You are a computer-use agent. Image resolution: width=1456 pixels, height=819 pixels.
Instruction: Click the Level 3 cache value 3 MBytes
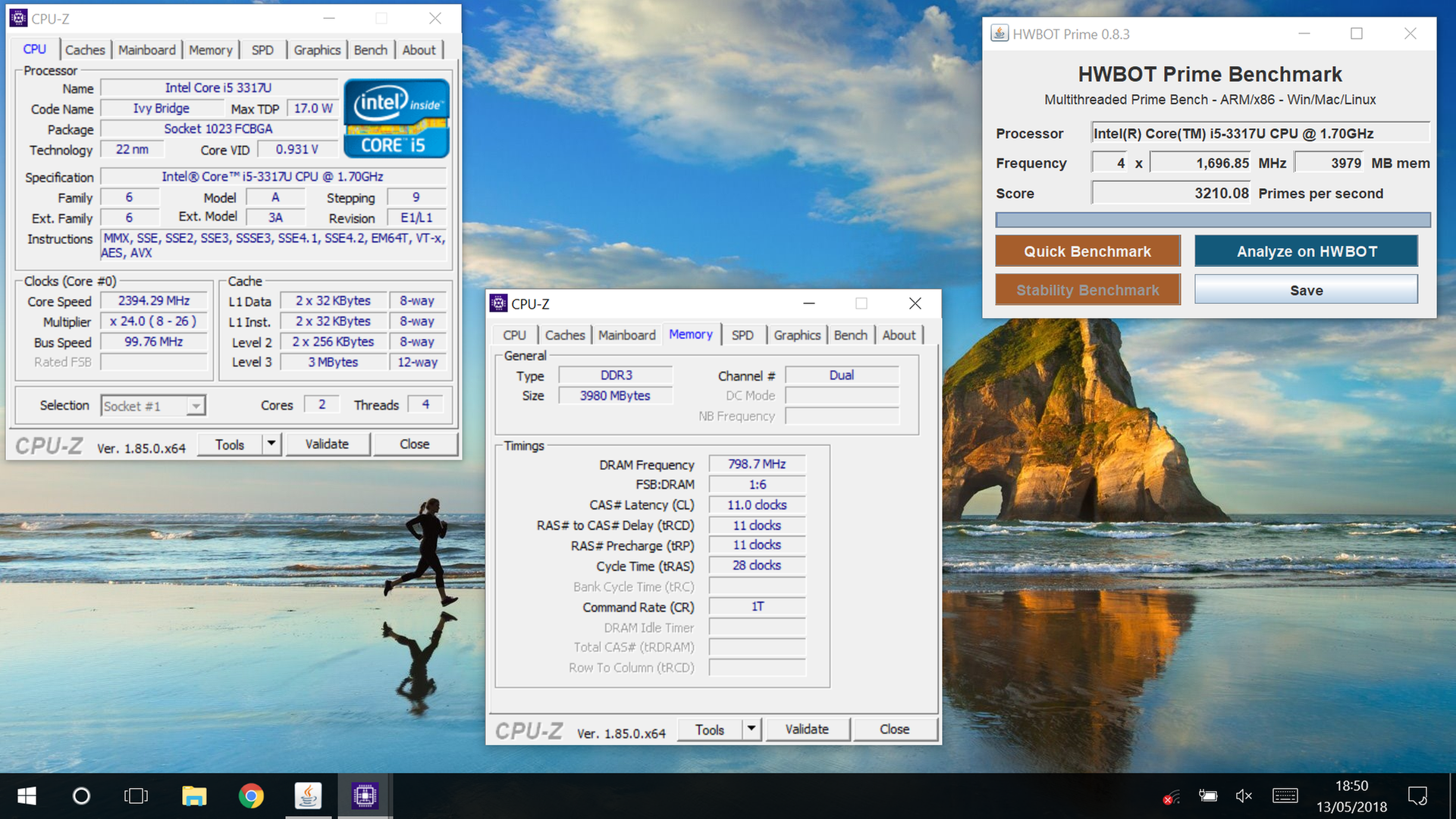333,362
